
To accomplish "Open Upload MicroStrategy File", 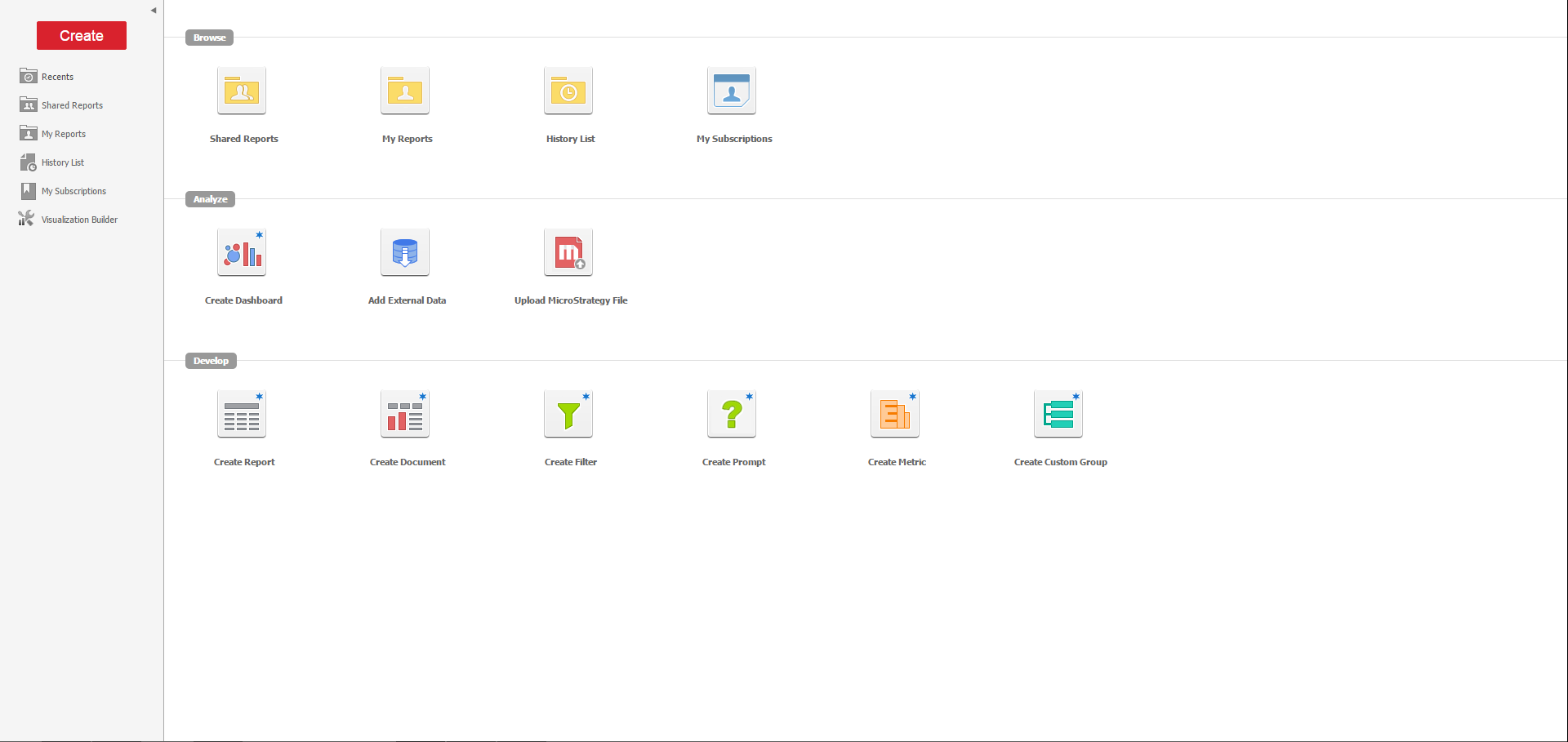I will tap(568, 251).
